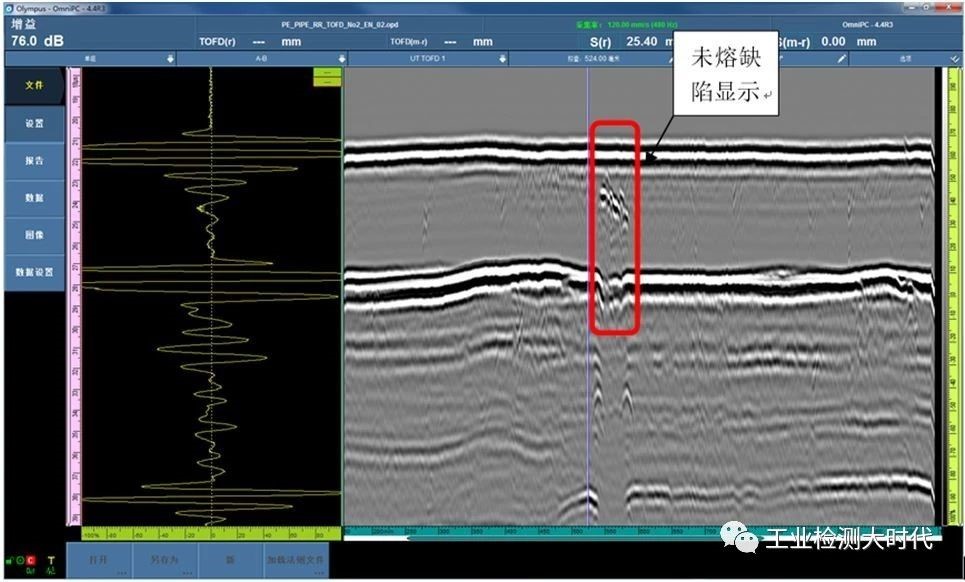
Task: Open the 图像 (Image) menu
Action: [x=34, y=235]
